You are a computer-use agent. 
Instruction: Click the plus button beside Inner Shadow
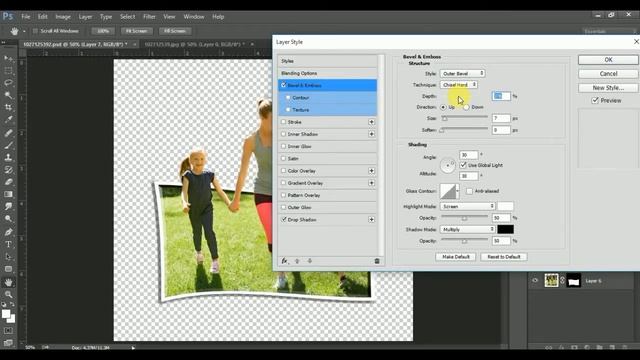(371, 134)
